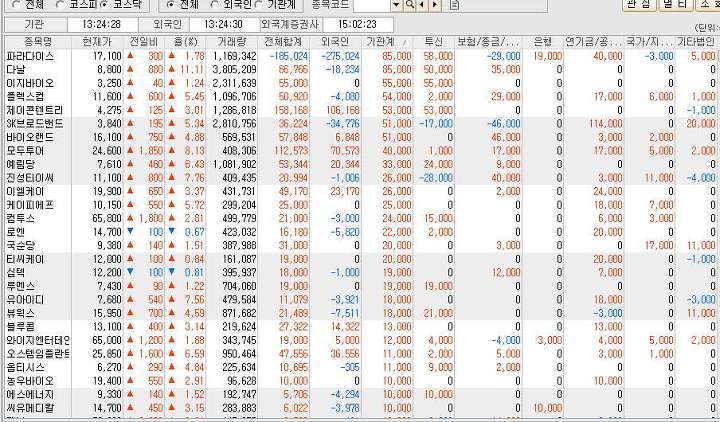The width and height of the screenshot is (720, 422).
Task: Sort by the 은행 column header
Action: [543, 42]
